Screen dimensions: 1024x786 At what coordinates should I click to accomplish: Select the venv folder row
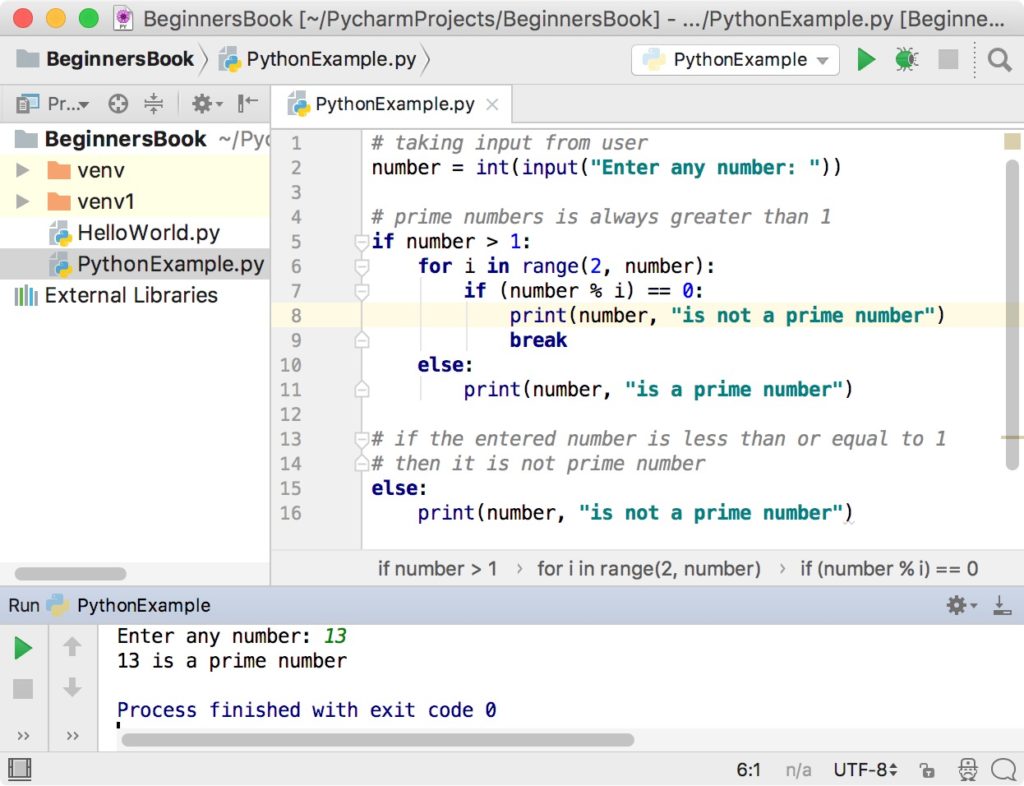coord(135,170)
